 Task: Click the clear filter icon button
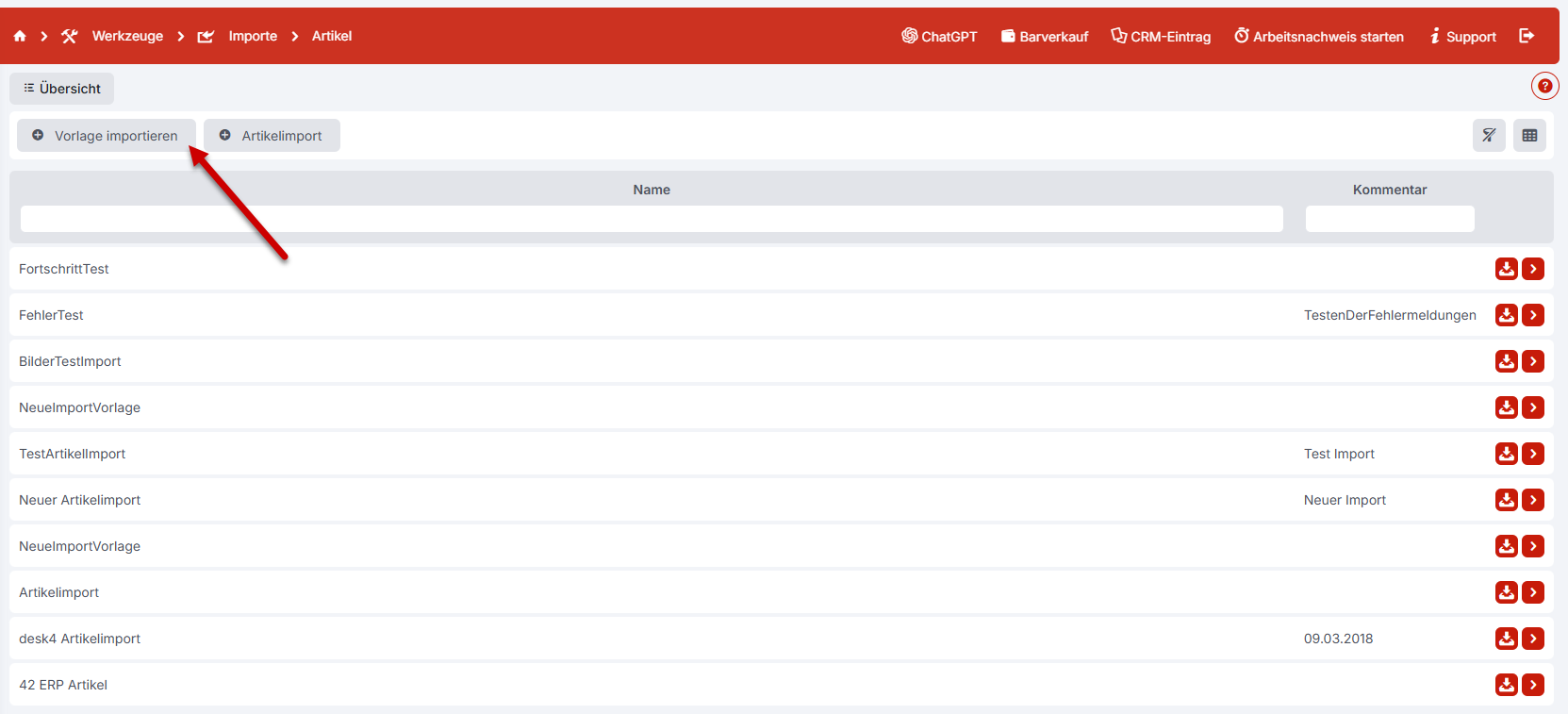tap(1489, 136)
